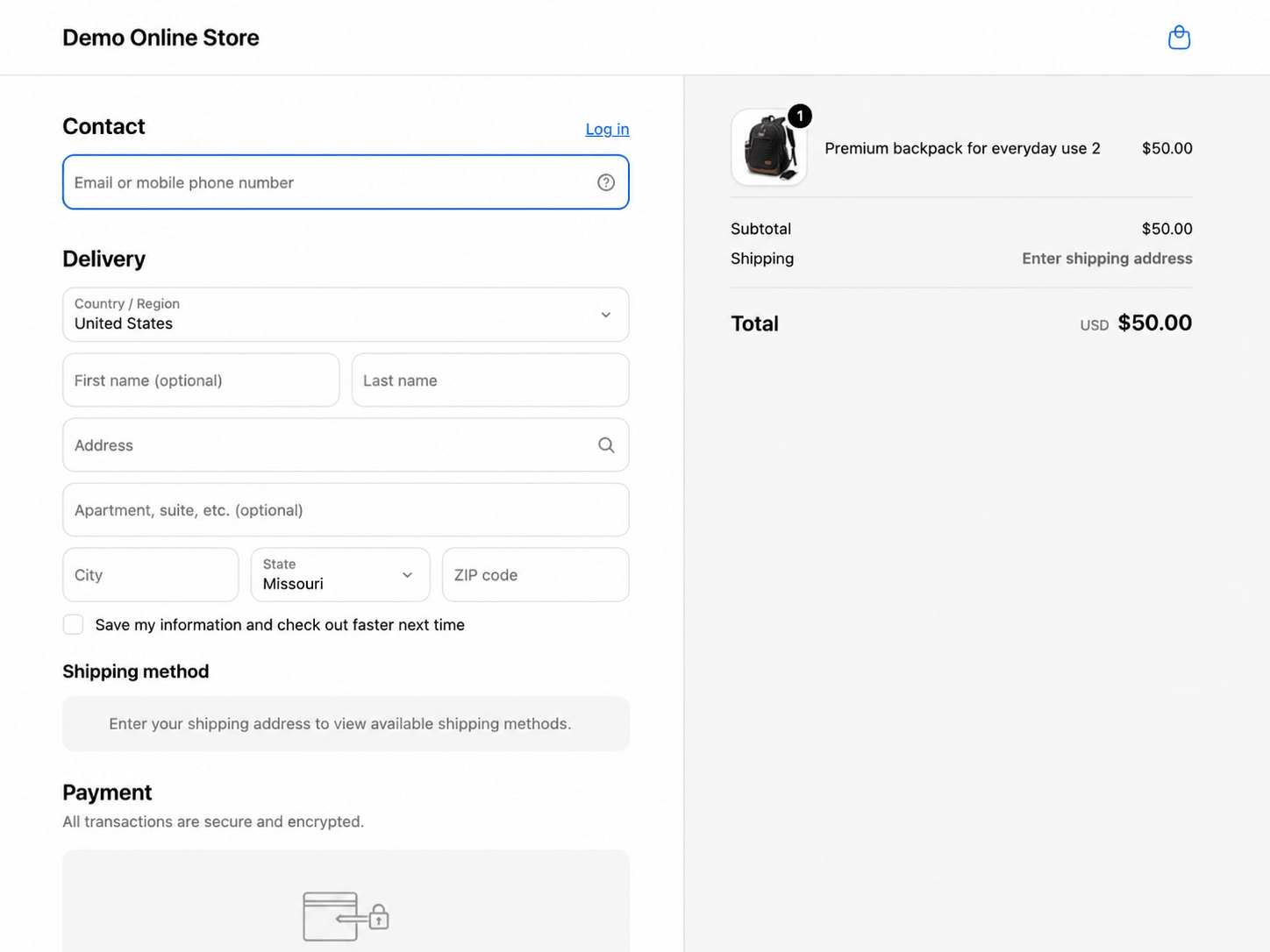
Task: Click the Payment heading
Action: pos(107,792)
